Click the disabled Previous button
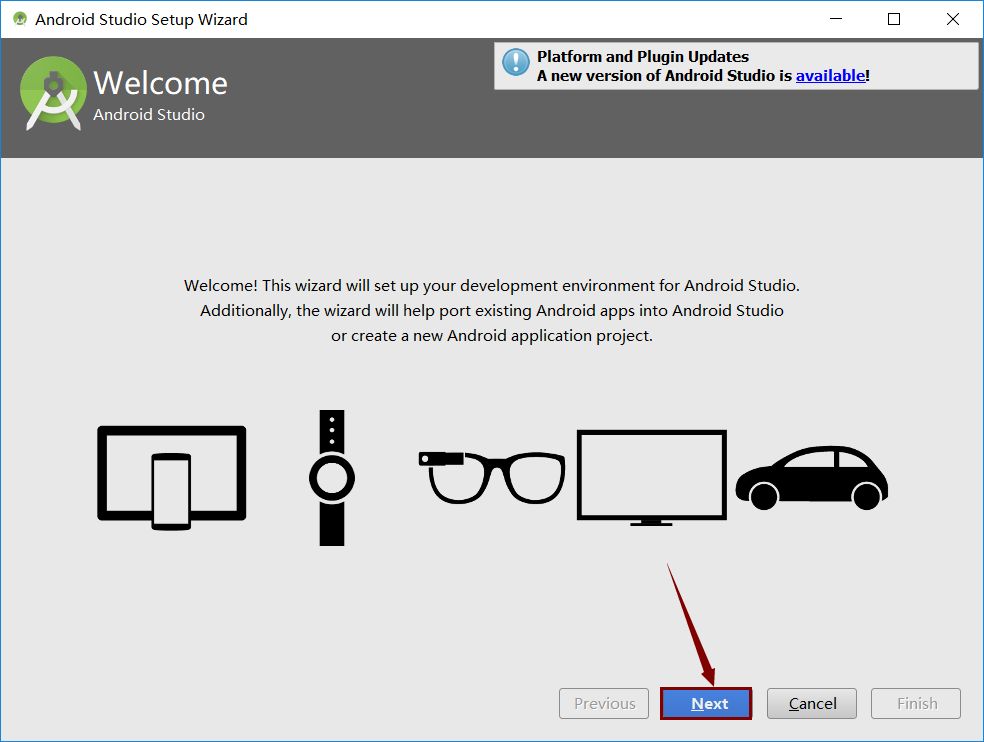 [604, 703]
